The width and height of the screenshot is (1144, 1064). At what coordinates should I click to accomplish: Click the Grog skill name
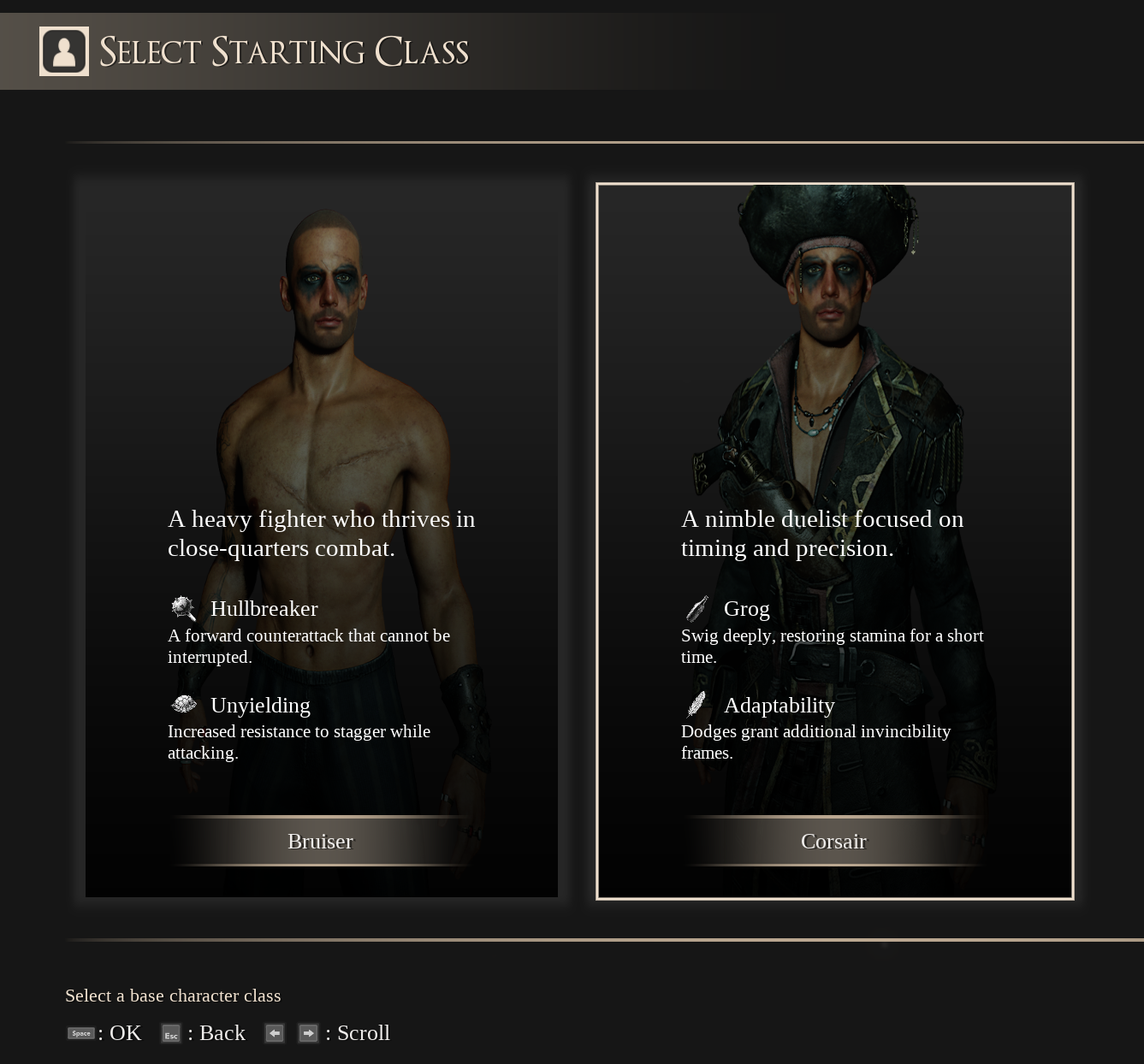tap(746, 609)
